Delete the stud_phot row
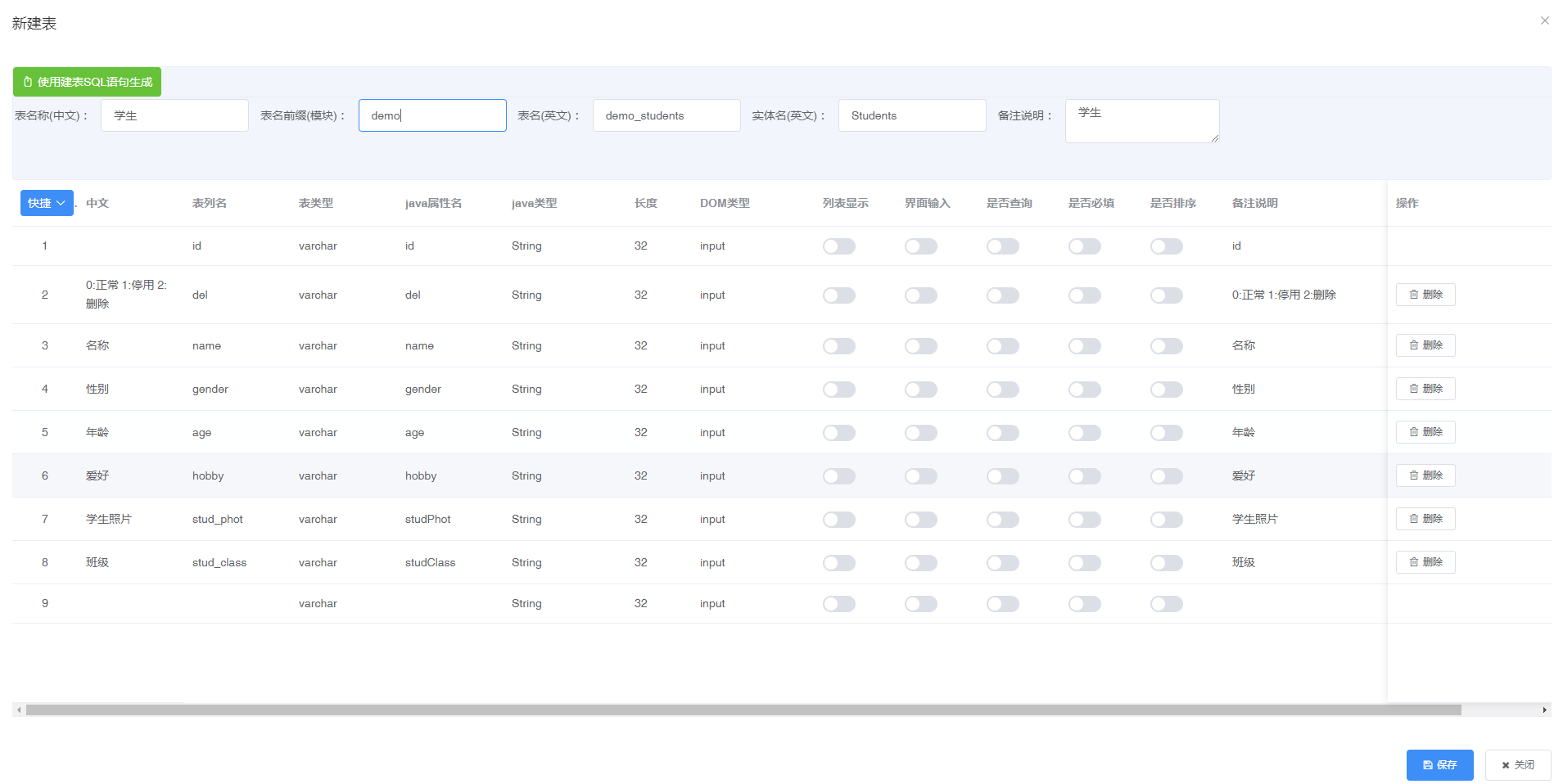The width and height of the screenshot is (1563, 784). 1425,519
